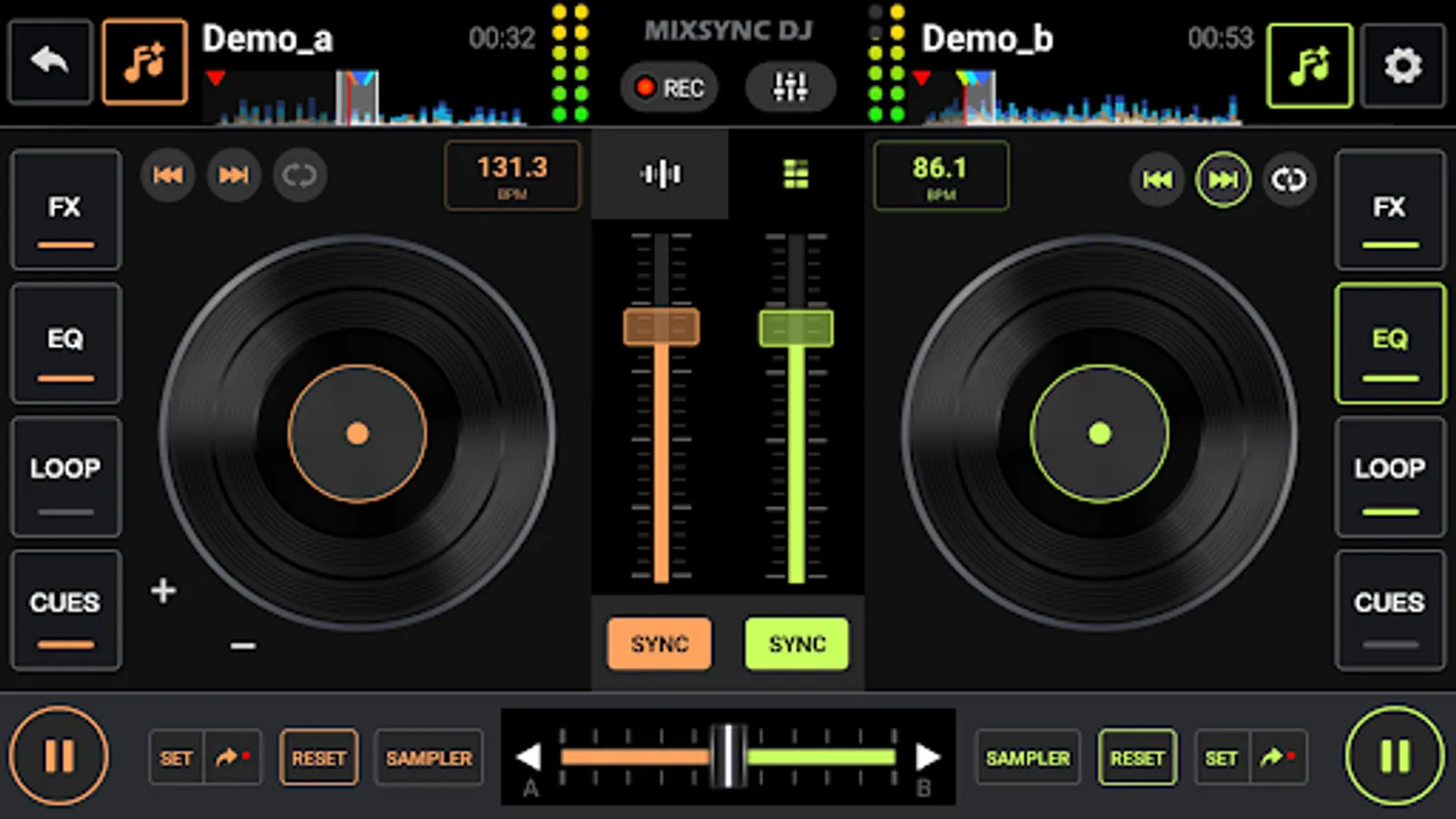Switch to the sampler pads view

[x=795, y=173]
